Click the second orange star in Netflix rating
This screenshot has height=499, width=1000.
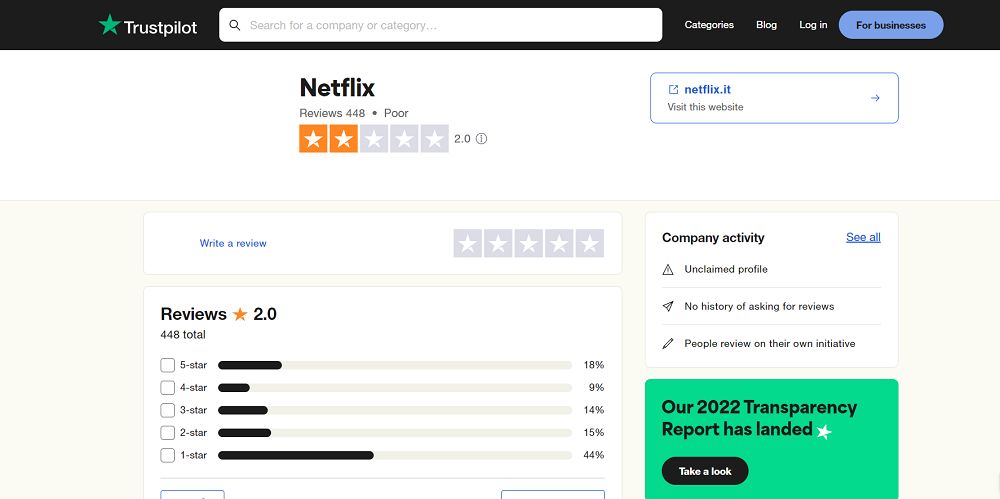pyautogui.click(x=344, y=138)
